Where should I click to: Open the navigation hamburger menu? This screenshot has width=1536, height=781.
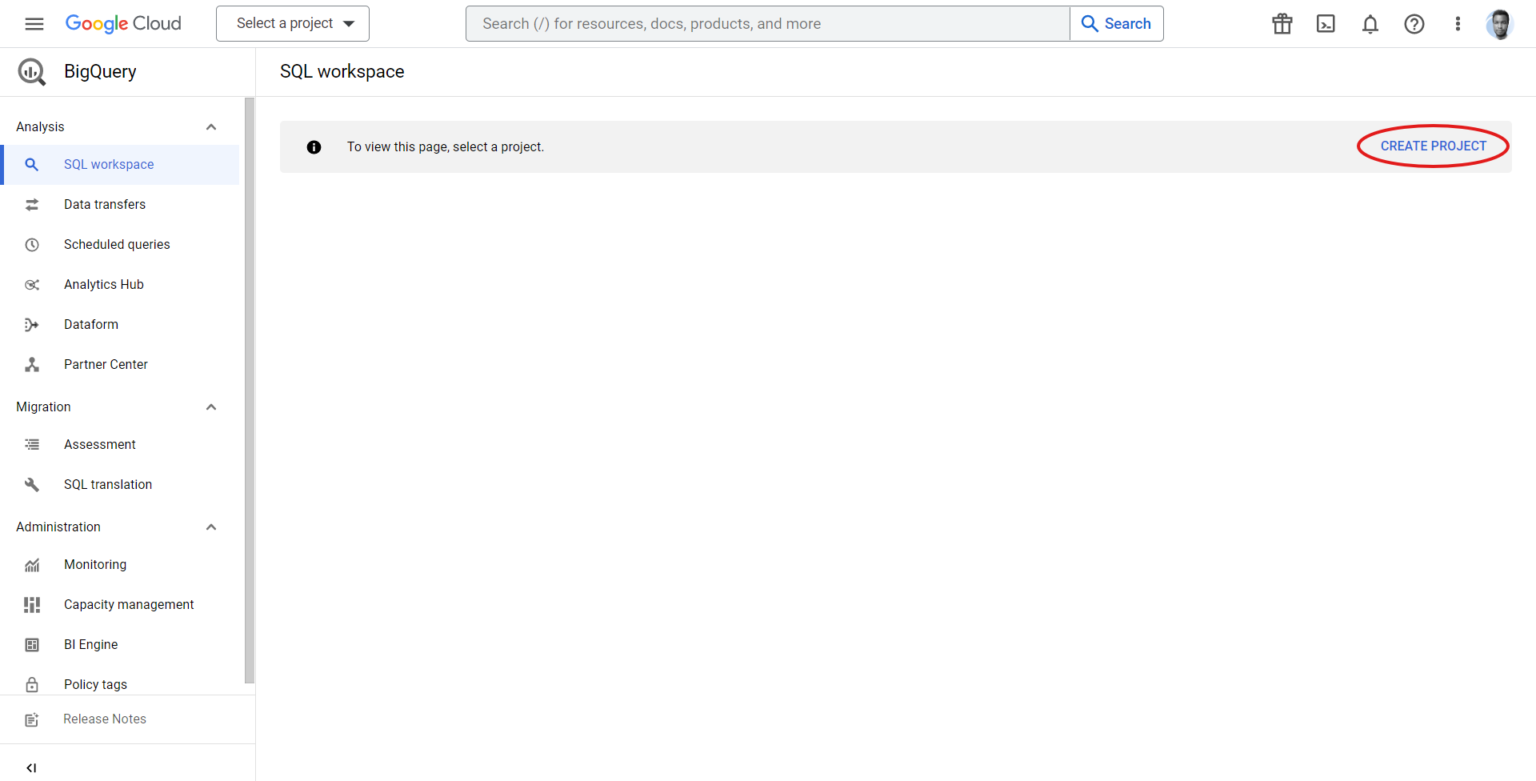[x=34, y=23]
